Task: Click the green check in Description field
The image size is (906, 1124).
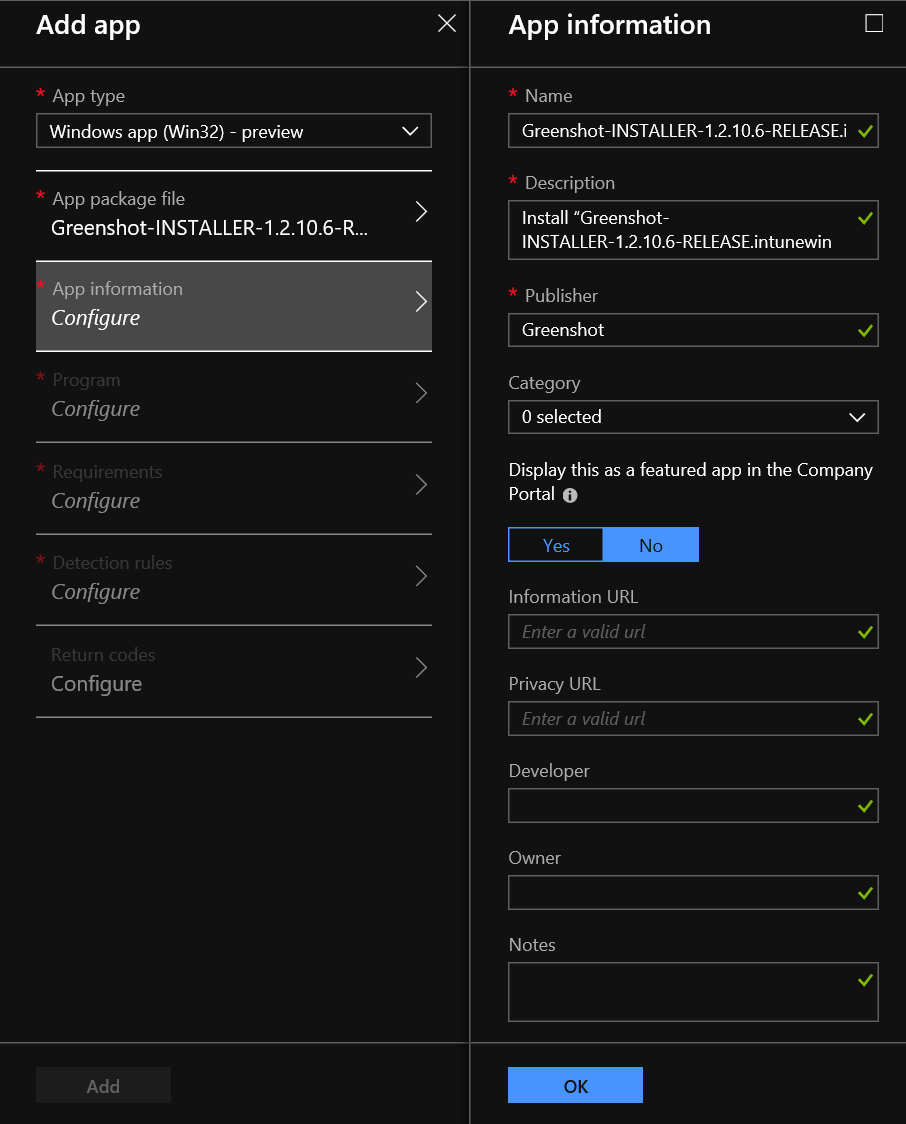Action: 865,218
